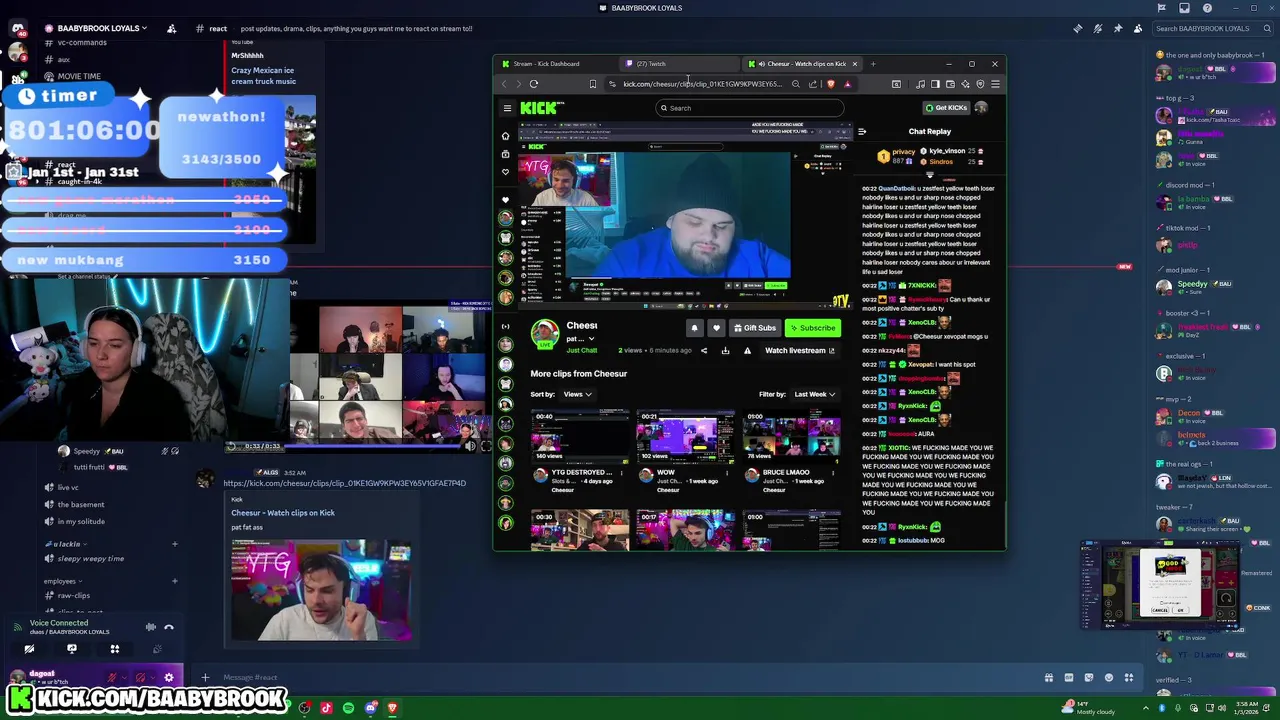The image size is (1280, 720).
Task: Open the raw-clips text channel
Action: tap(74, 595)
